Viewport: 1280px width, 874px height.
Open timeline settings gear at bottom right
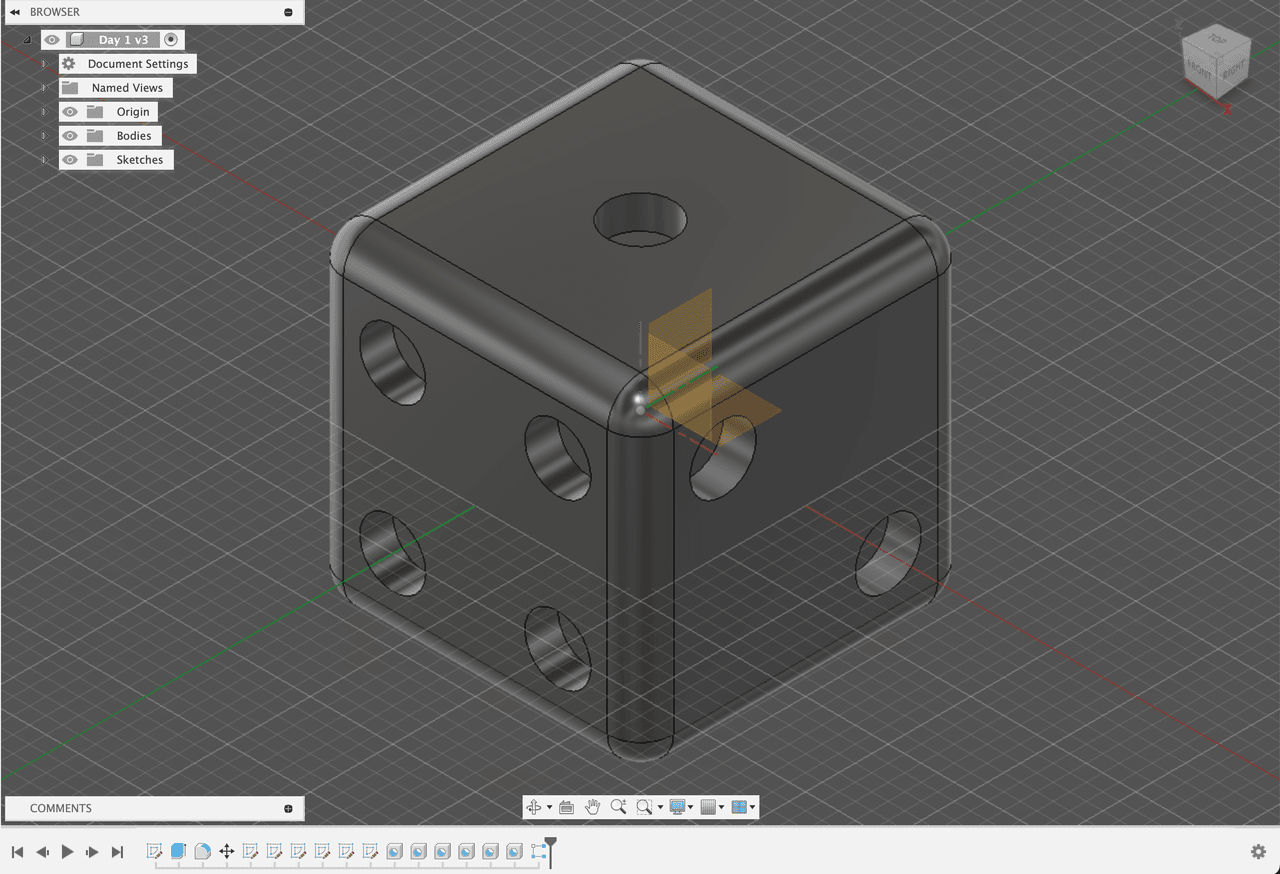point(1258,851)
